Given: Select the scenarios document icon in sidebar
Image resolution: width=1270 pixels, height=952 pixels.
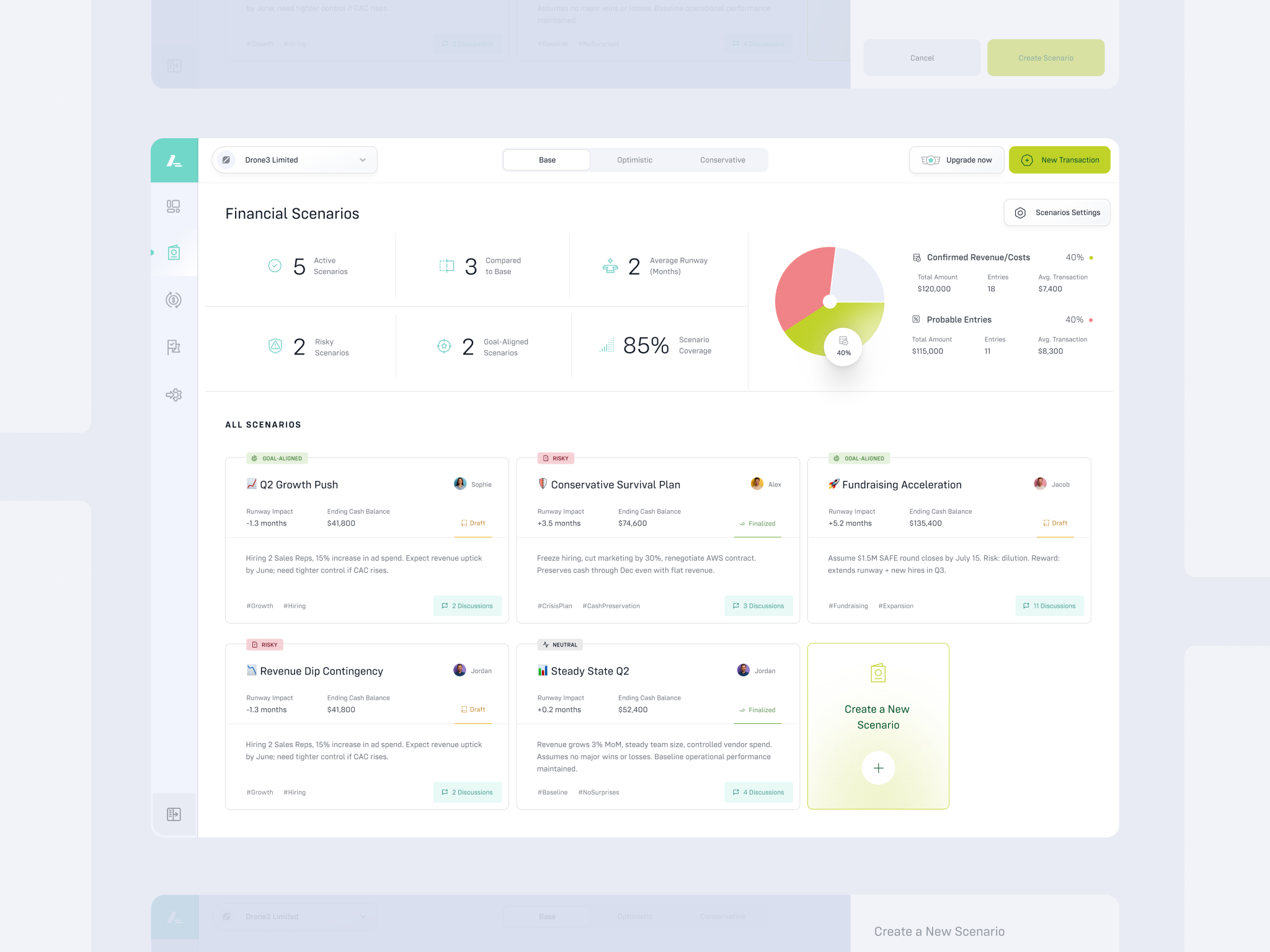Looking at the screenshot, I should click(x=174, y=253).
